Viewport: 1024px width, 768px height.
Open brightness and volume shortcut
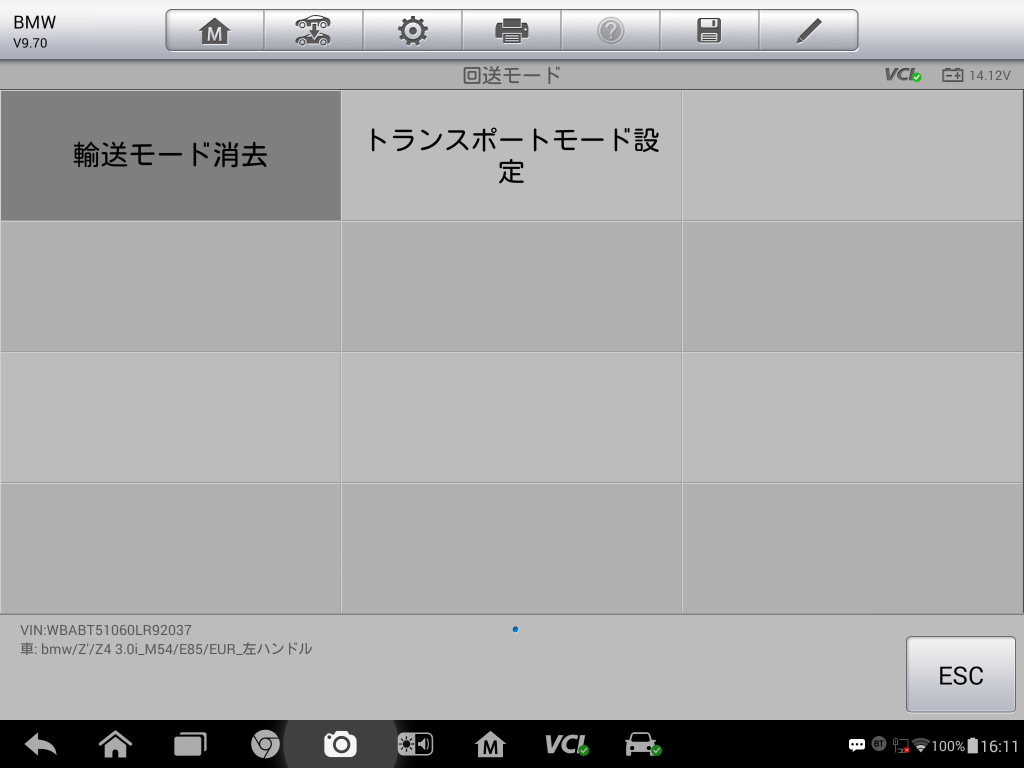tap(415, 744)
